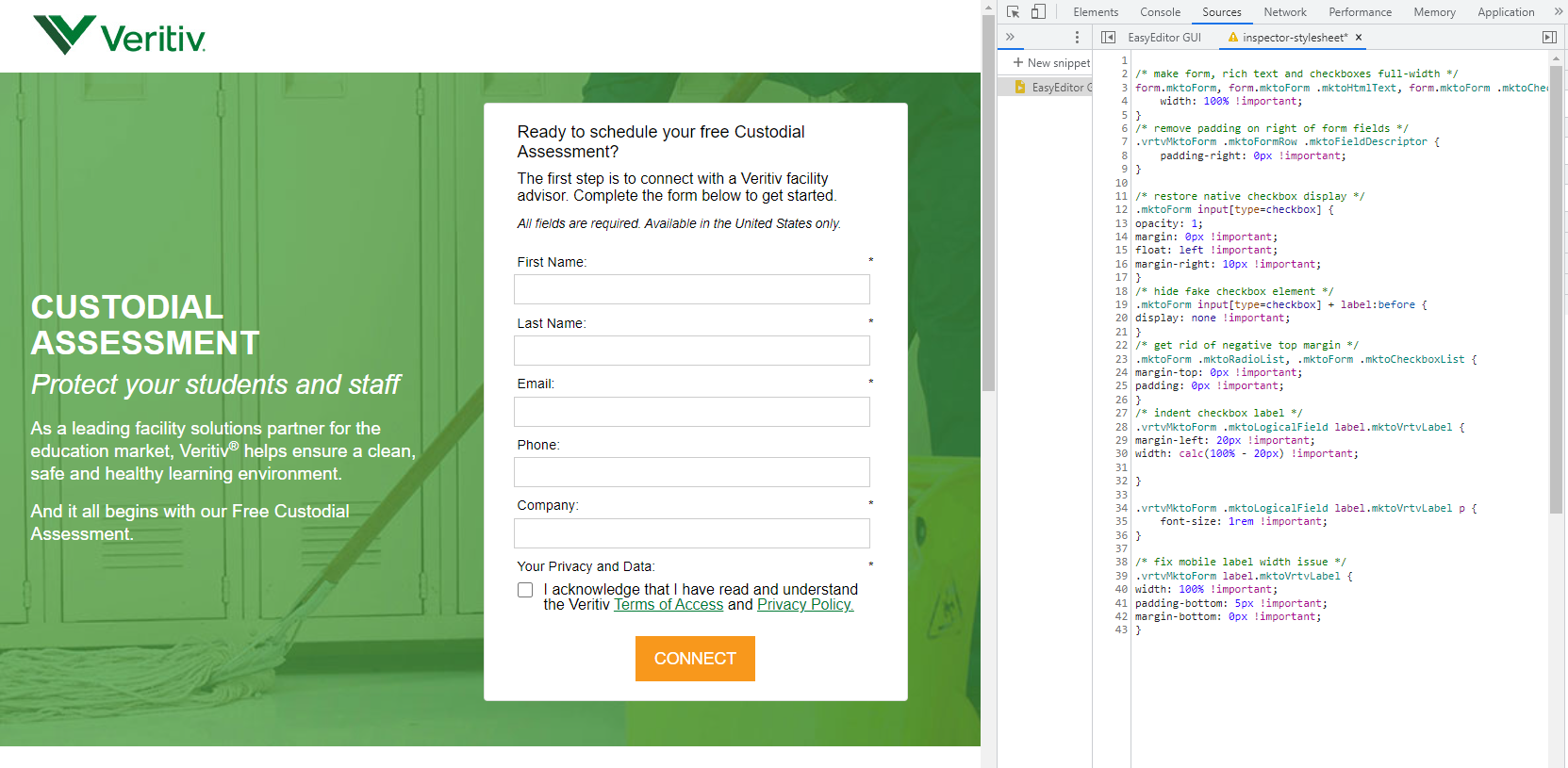Close the inspector-stylesheet tab
The height and width of the screenshot is (768, 1568).
click(x=1359, y=38)
